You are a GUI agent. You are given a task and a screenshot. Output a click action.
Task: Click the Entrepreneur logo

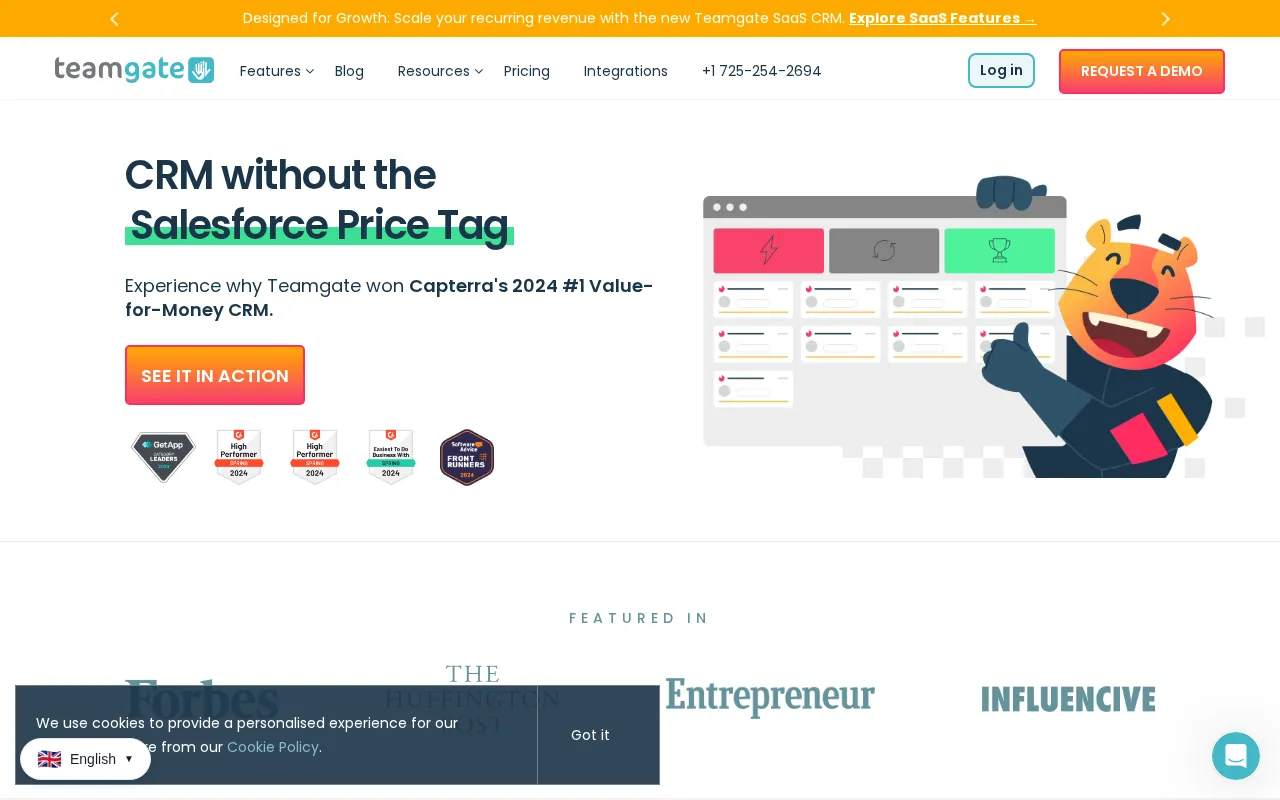click(770, 697)
